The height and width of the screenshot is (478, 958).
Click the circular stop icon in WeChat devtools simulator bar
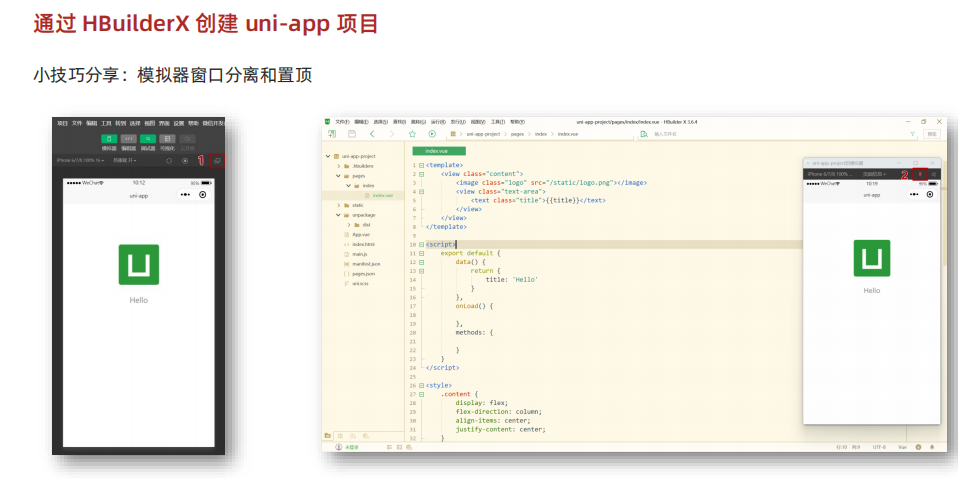tap(185, 161)
